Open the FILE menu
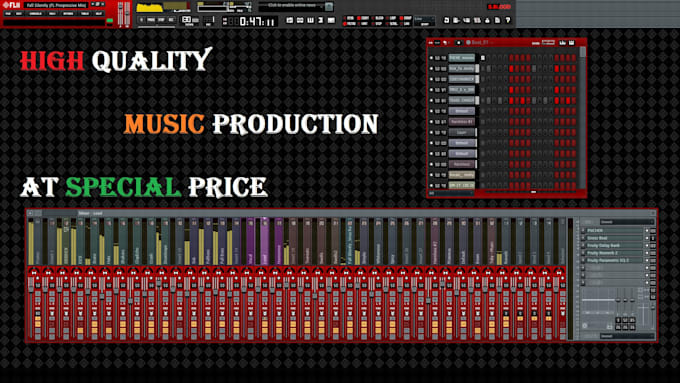680x383 pixels. click(8, 14)
